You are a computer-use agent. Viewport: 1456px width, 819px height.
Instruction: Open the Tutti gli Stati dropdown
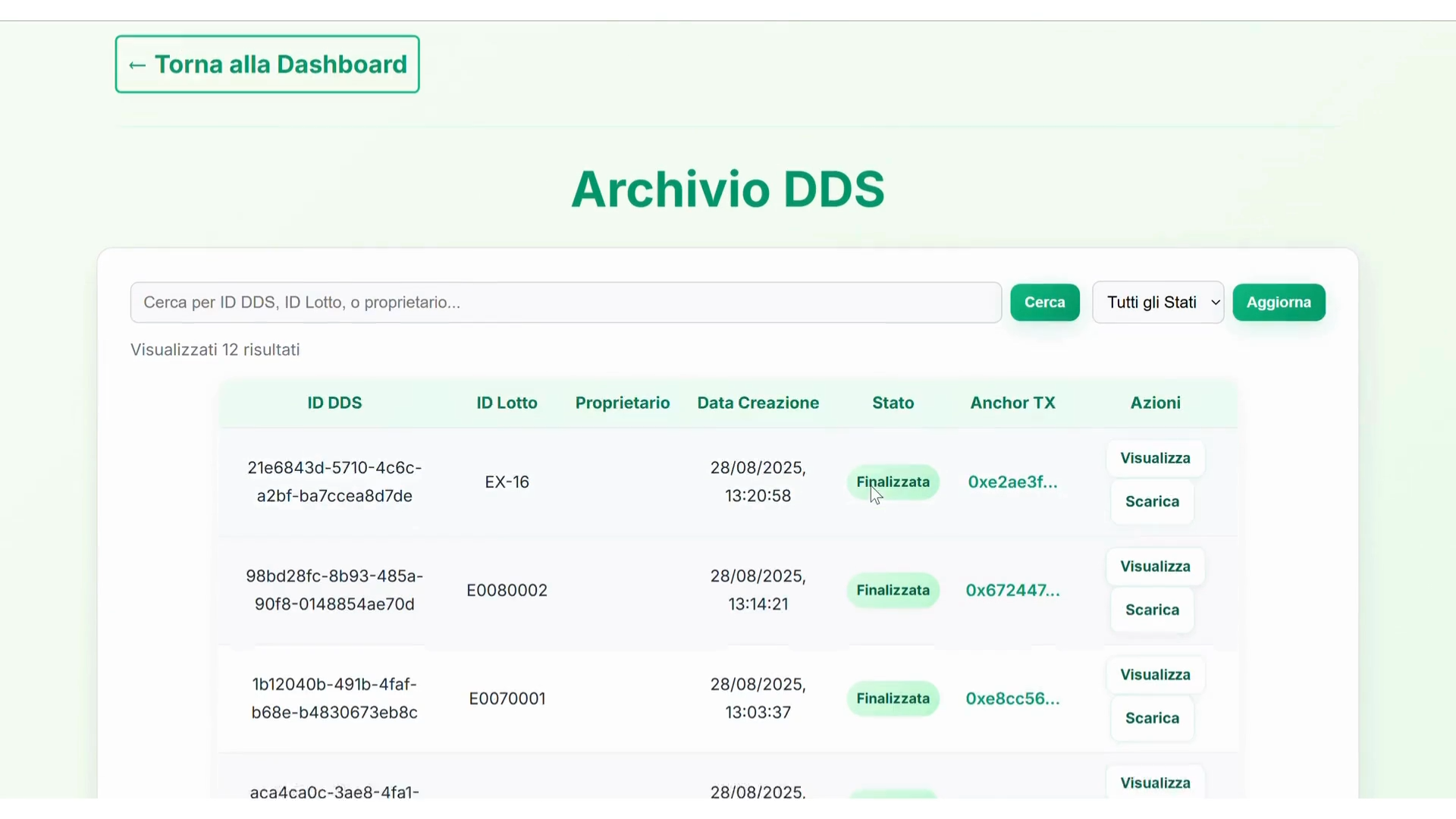tap(1158, 303)
